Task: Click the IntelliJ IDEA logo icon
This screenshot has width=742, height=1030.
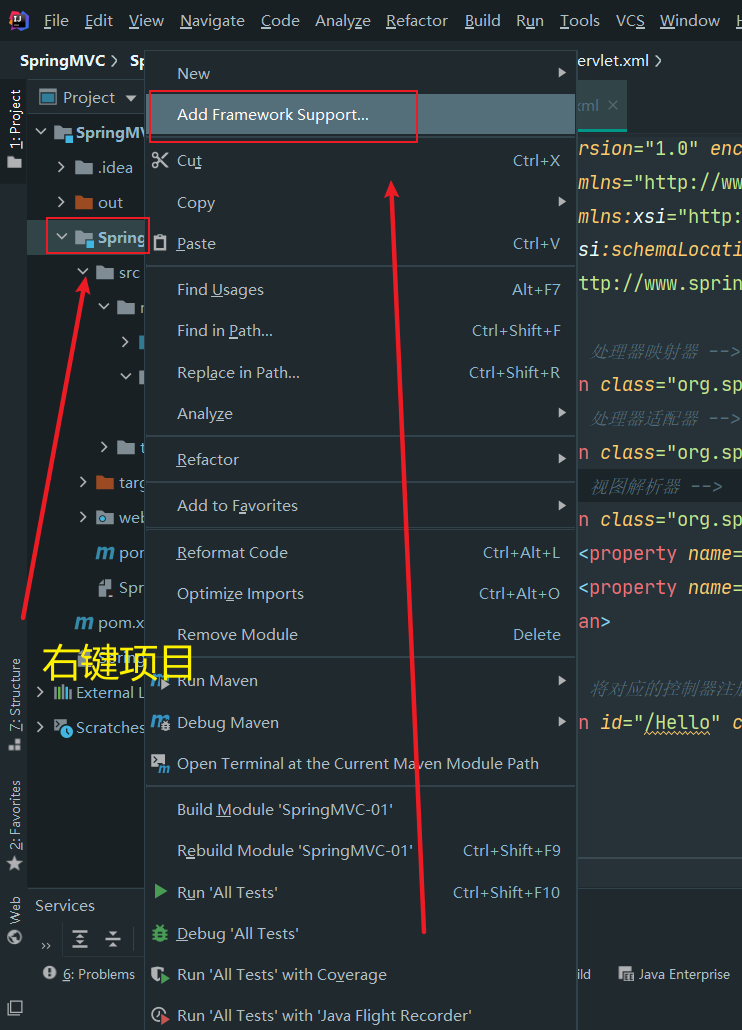Action: click(x=18, y=21)
